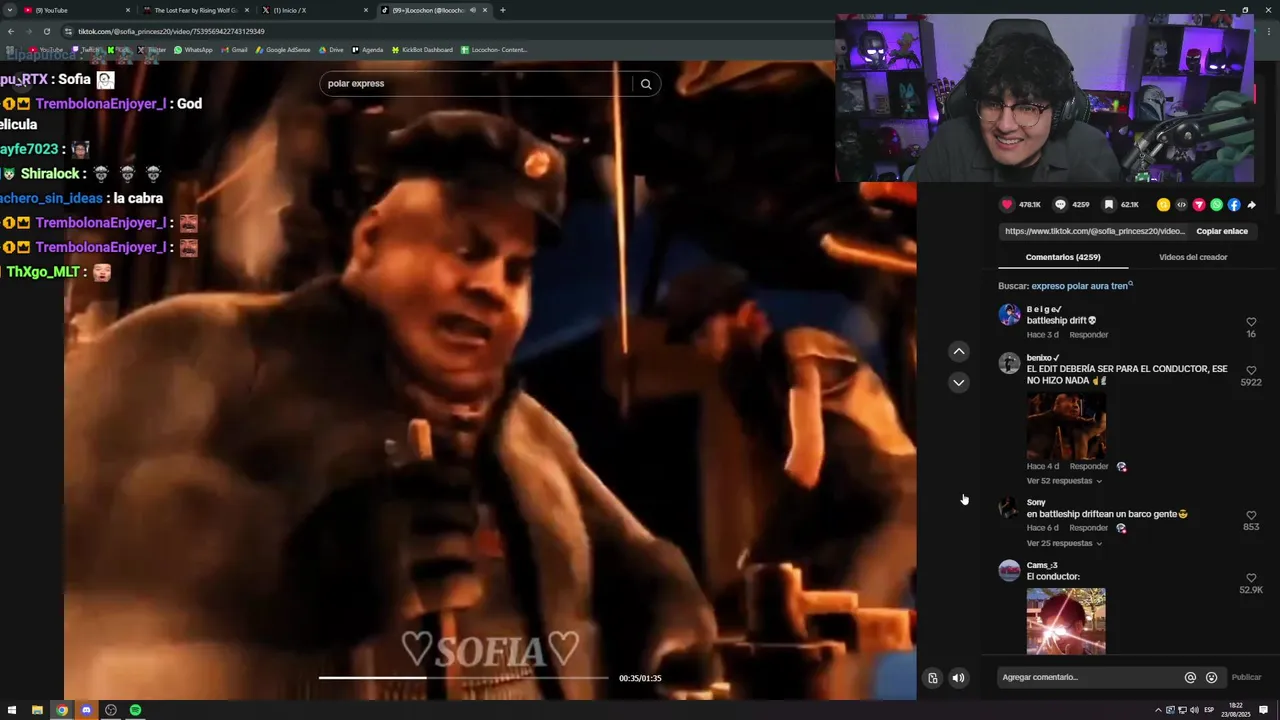The image size is (1280, 720).
Task: Open benixo's profile avatar
Action: coord(1009,363)
